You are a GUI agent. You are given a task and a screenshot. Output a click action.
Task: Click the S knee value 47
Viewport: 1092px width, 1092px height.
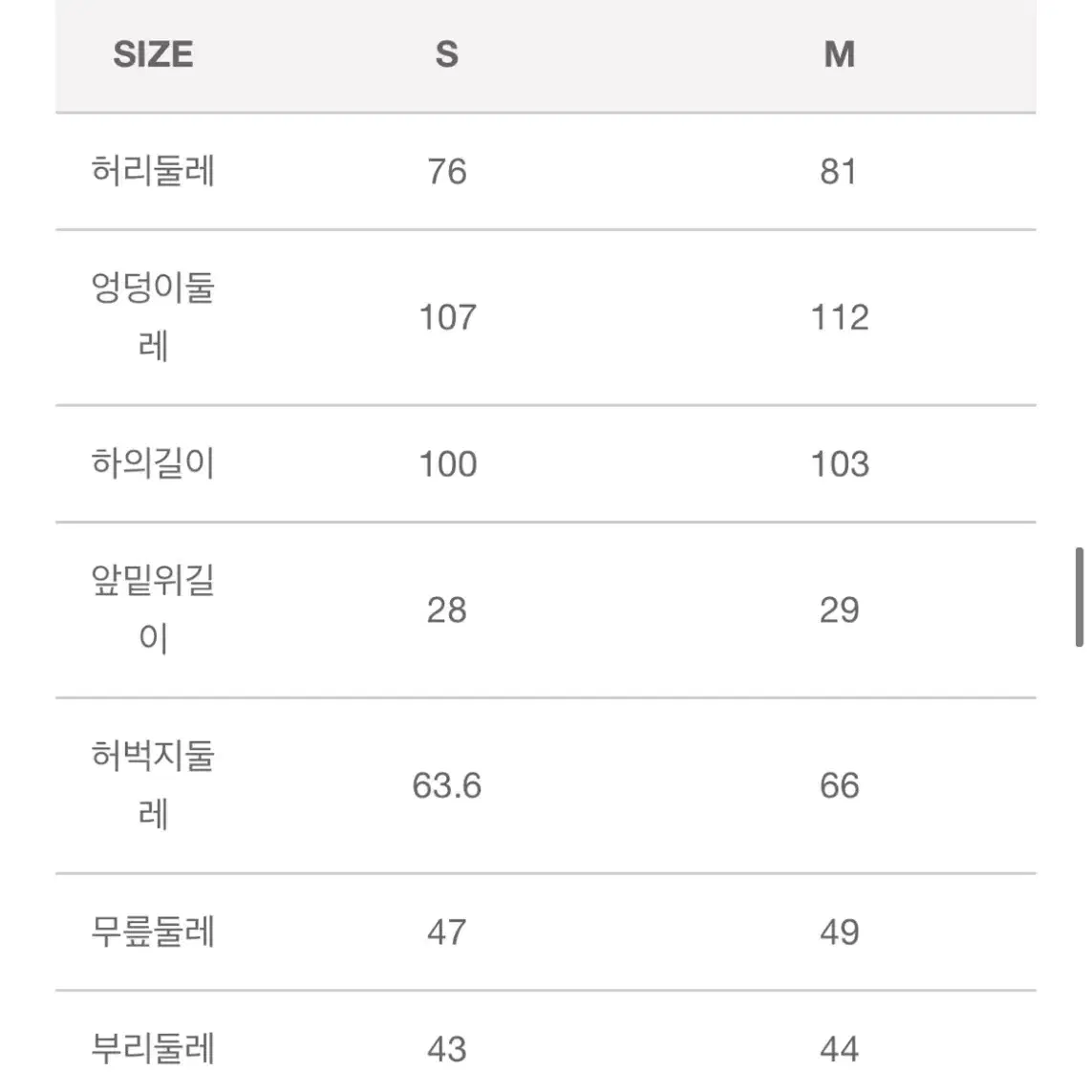pyautogui.click(x=447, y=931)
